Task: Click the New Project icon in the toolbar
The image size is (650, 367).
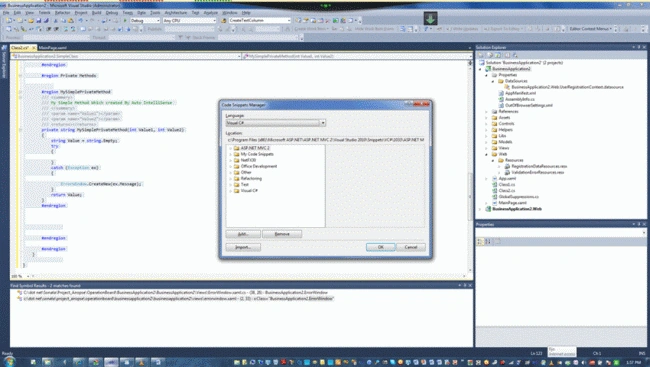Action: (9, 20)
